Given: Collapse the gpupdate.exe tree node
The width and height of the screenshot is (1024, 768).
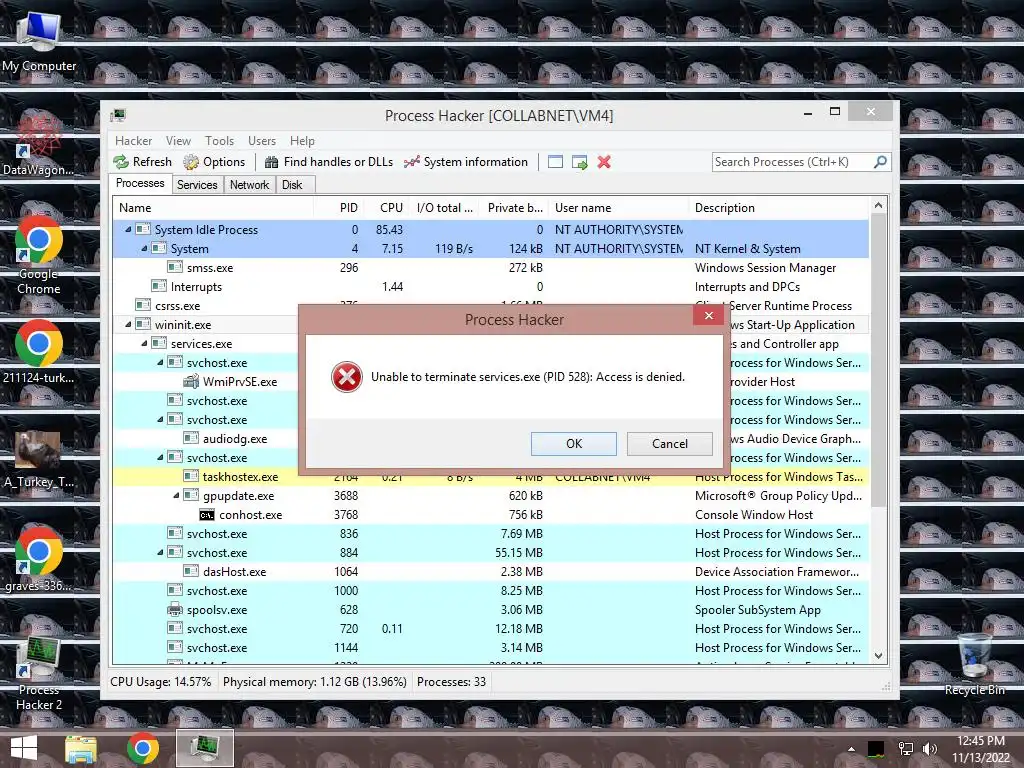Looking at the screenshot, I should click(x=176, y=496).
